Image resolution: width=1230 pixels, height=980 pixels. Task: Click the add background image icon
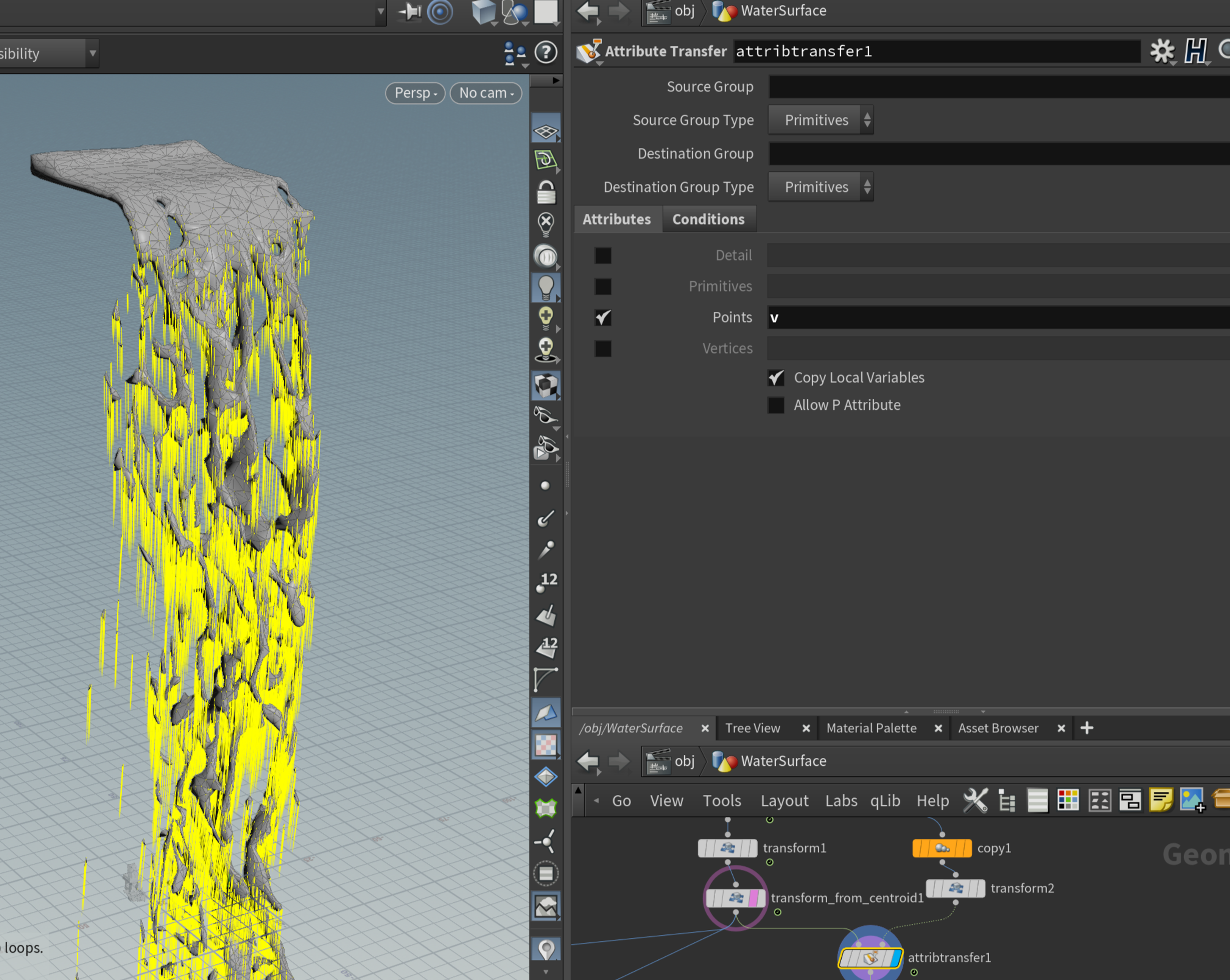click(x=1192, y=800)
